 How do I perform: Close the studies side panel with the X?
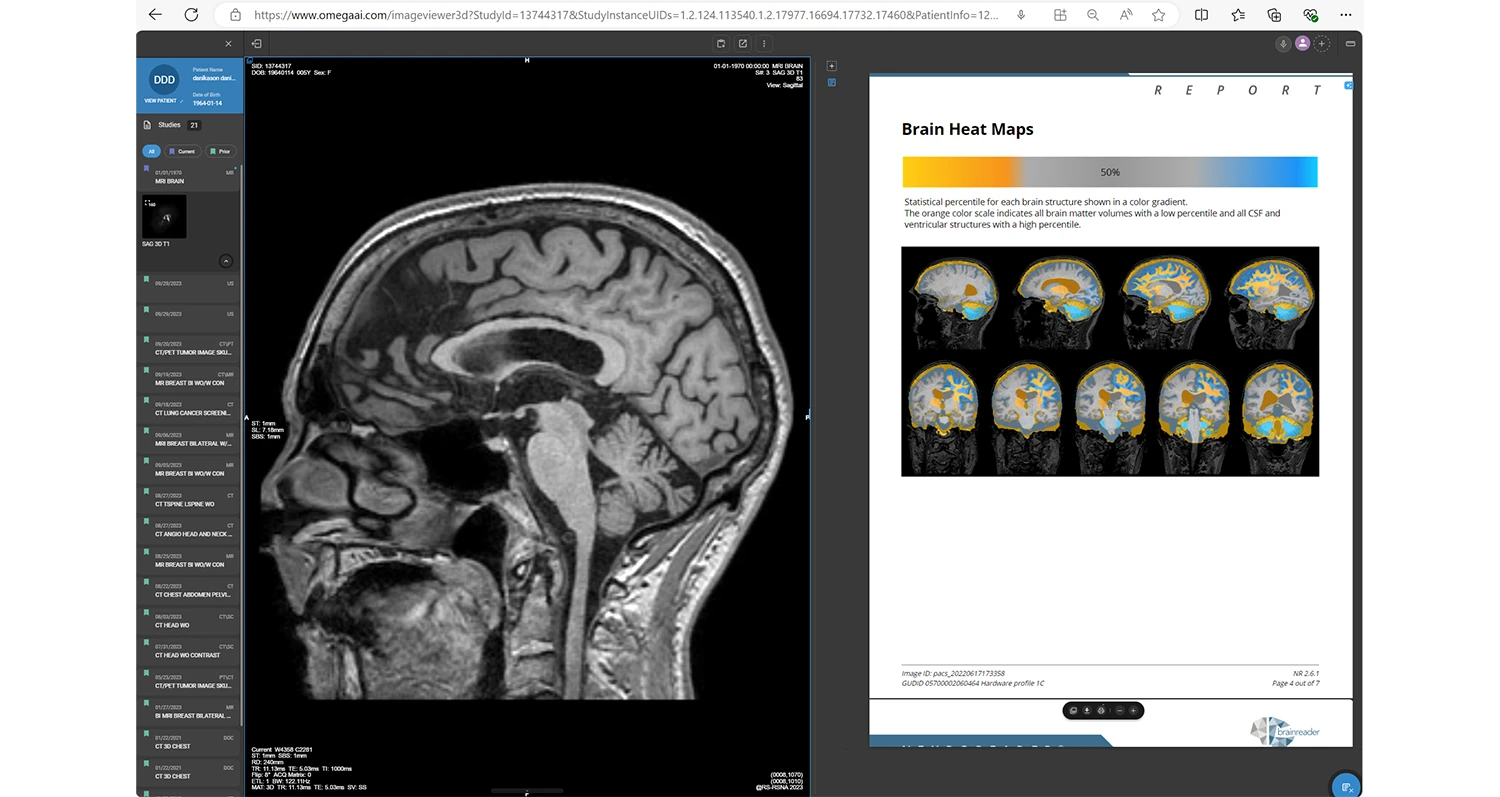[x=228, y=44]
